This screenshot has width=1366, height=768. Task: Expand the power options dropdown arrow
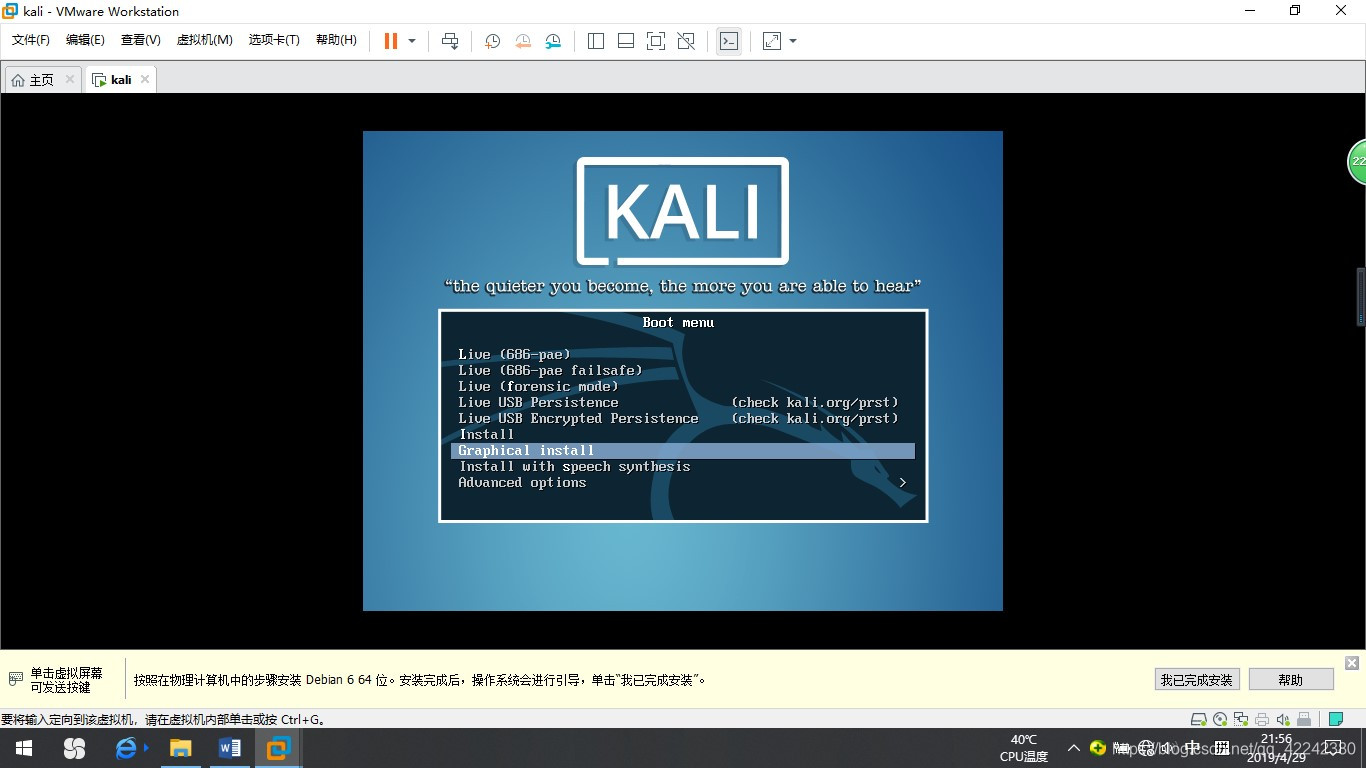coord(412,41)
